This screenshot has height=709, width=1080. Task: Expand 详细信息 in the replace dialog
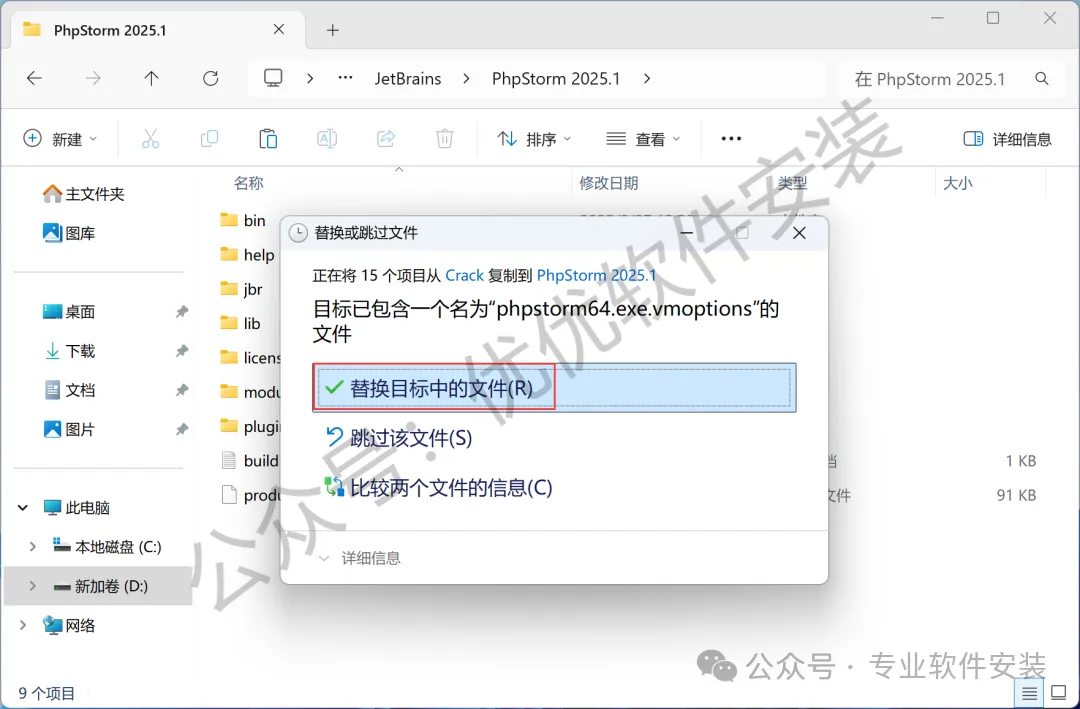tap(360, 558)
